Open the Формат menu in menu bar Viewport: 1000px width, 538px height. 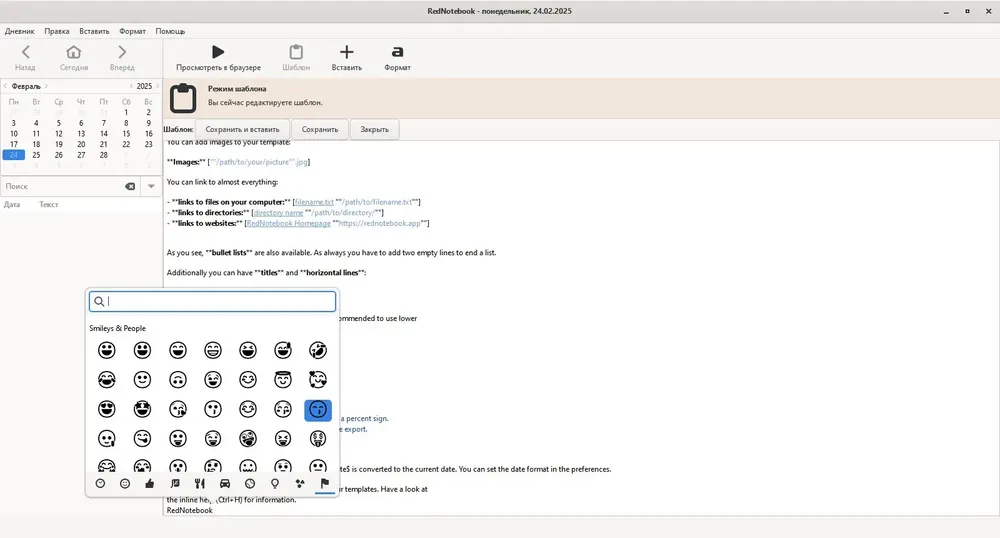click(x=133, y=31)
